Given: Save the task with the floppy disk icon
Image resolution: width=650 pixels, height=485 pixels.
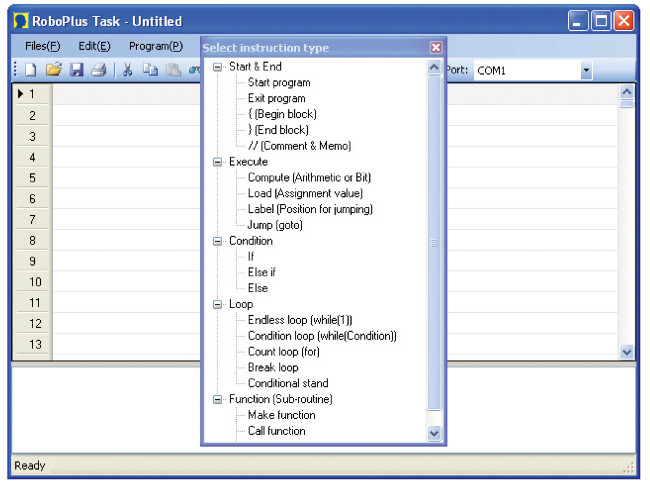Looking at the screenshot, I should (77, 70).
